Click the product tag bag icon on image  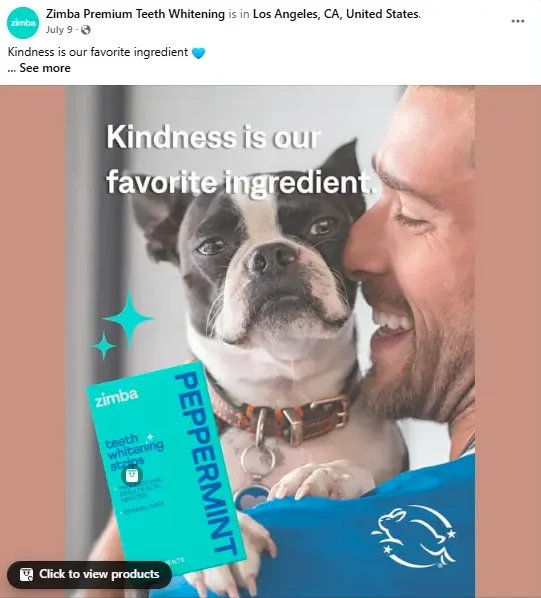132,475
